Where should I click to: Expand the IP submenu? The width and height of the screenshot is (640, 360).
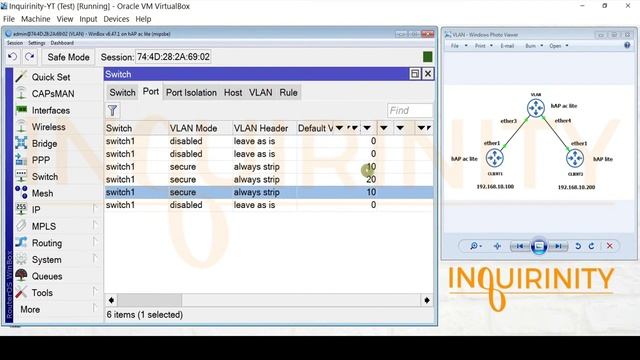(94, 209)
